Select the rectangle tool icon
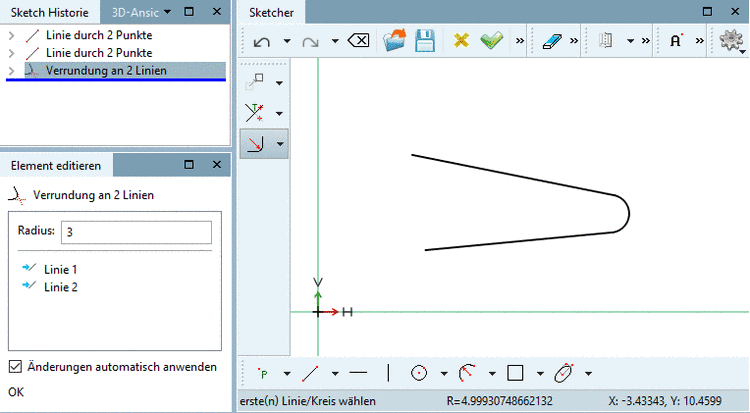 coord(515,373)
